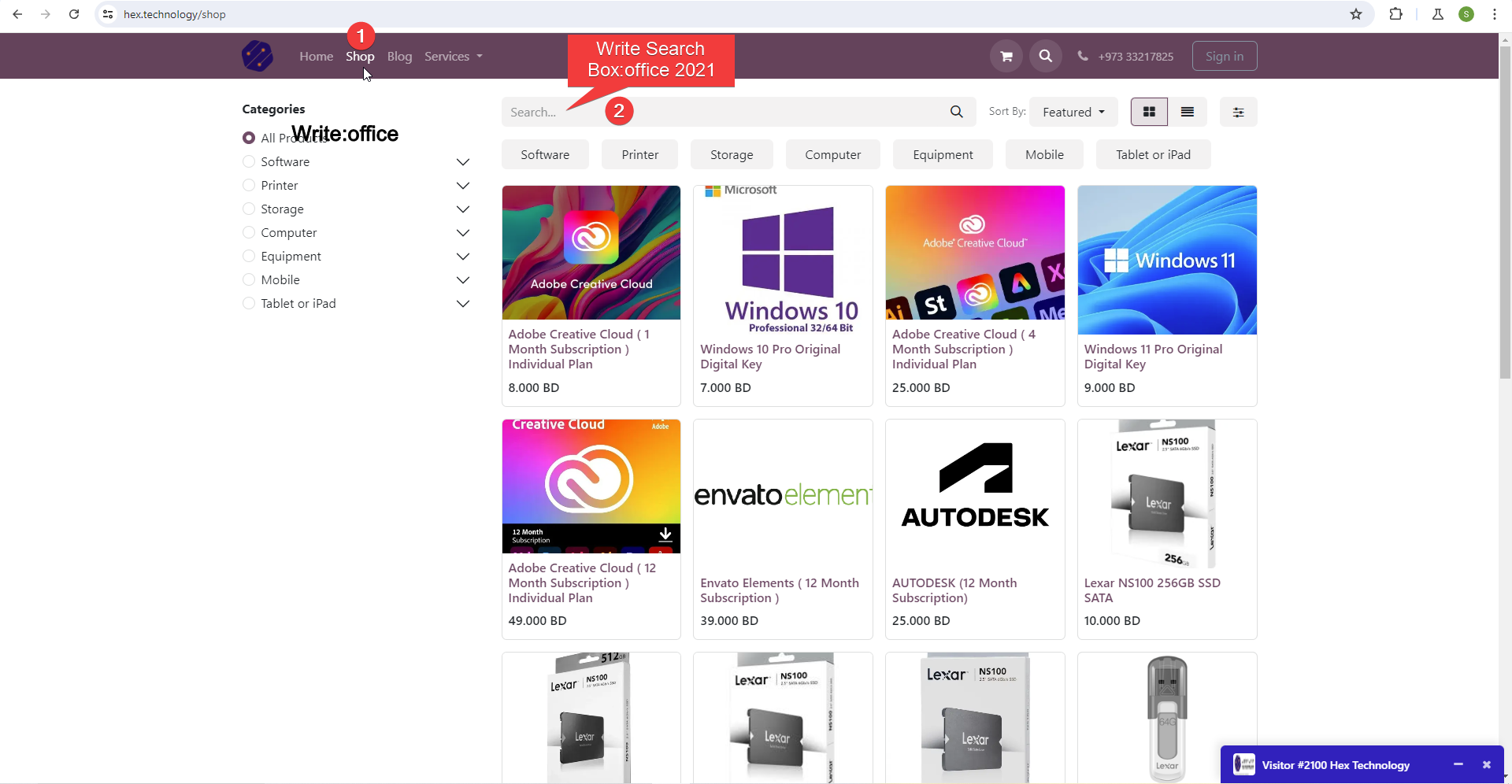
Task: Open Chrome Labs flask icon
Action: [x=1437, y=14]
